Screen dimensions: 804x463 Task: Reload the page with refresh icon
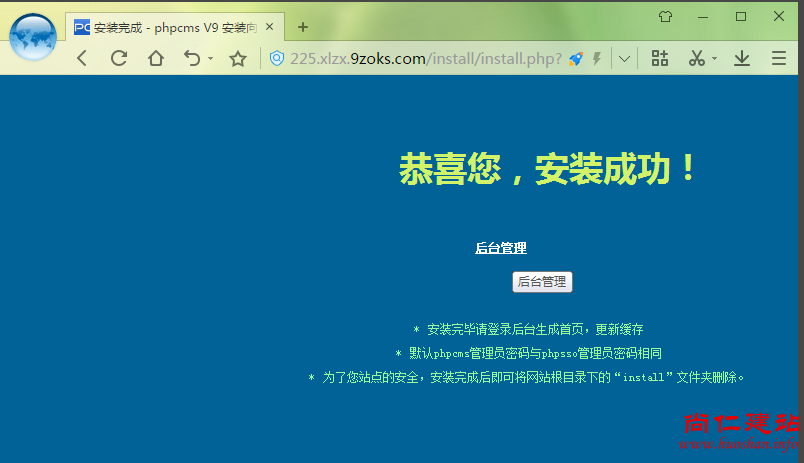click(119, 59)
